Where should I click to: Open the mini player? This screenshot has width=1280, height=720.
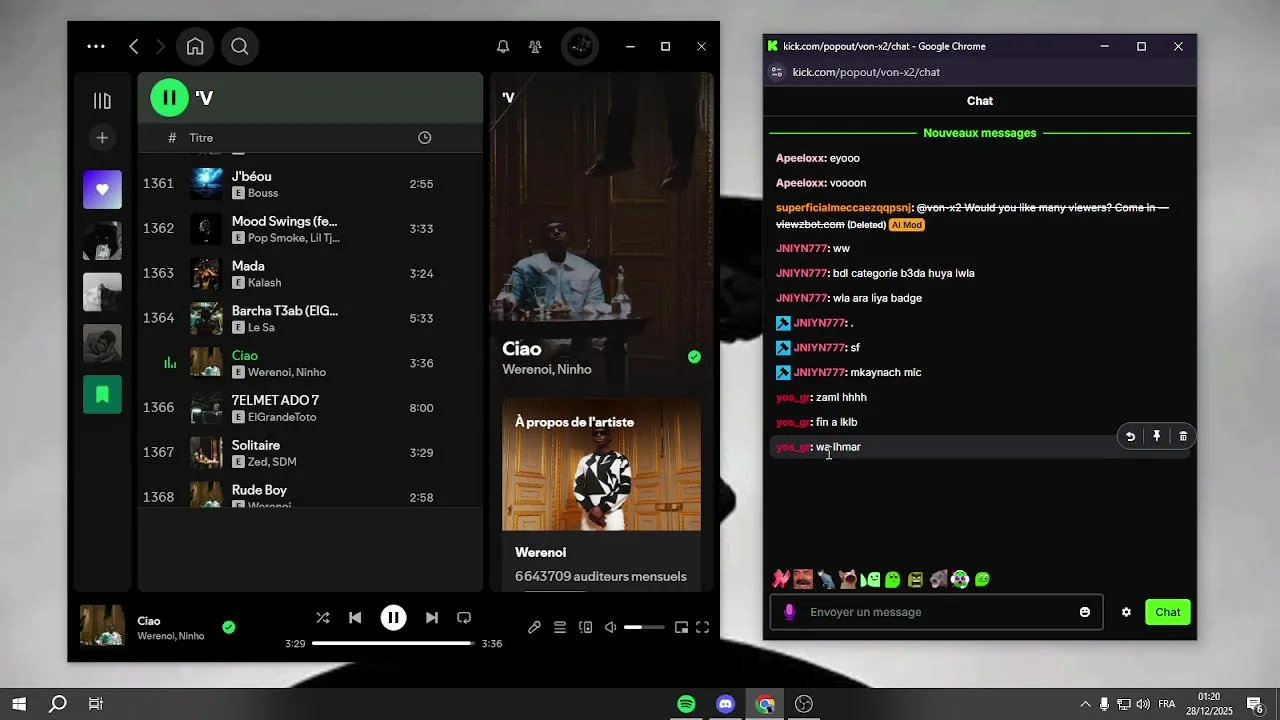tap(681, 627)
